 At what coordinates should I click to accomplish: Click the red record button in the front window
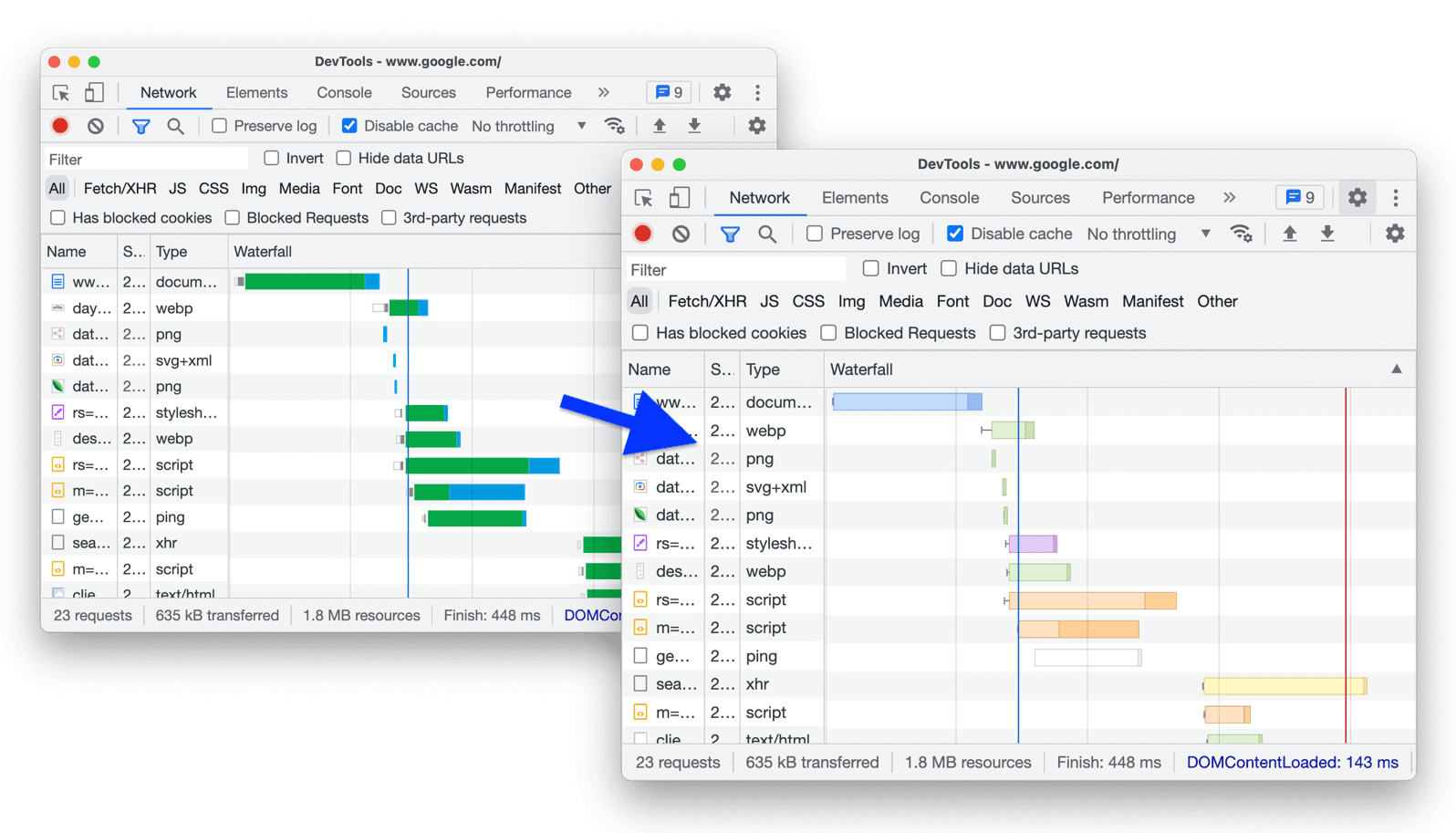pyautogui.click(x=643, y=234)
